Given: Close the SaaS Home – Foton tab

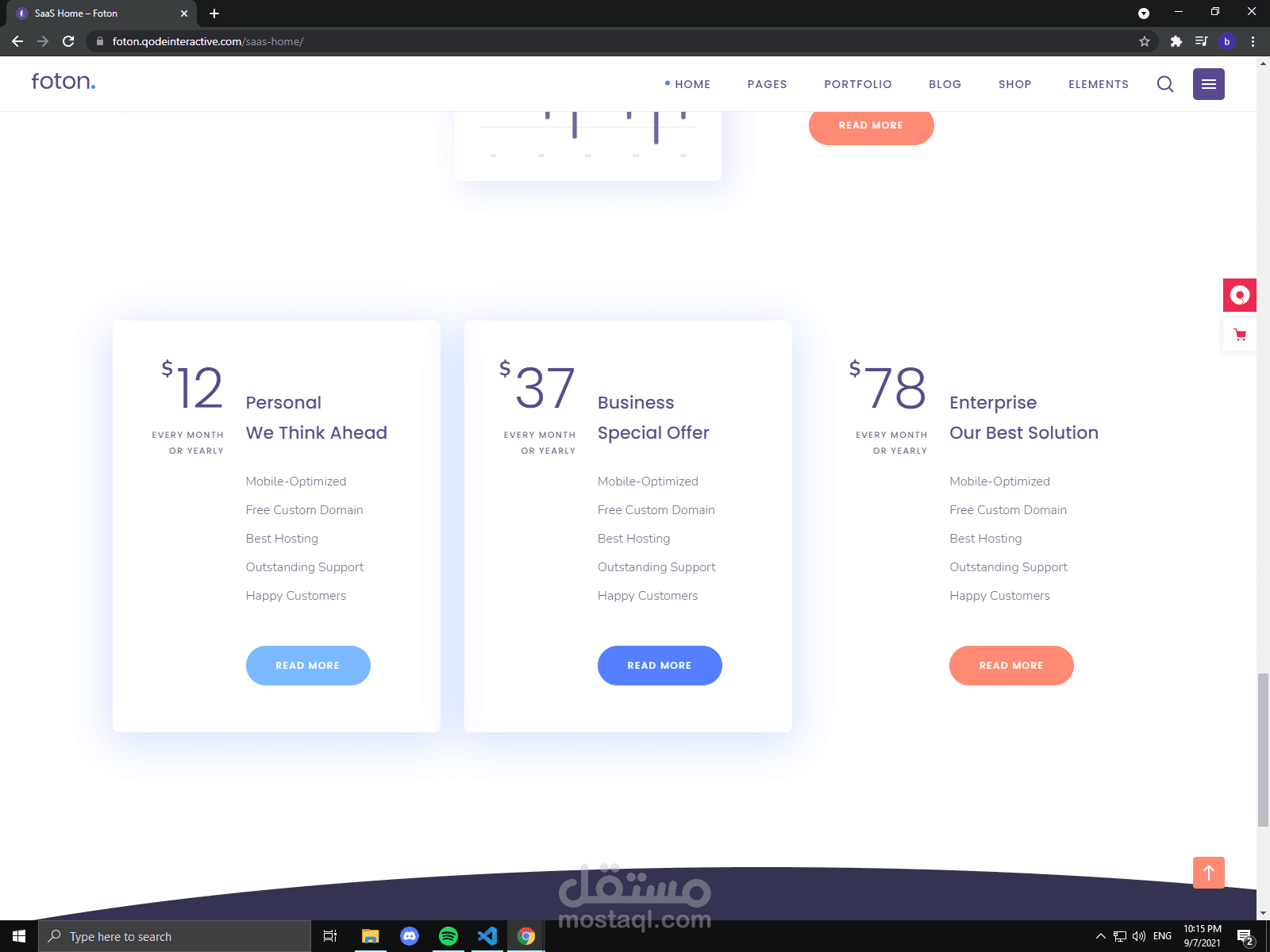Looking at the screenshot, I should coord(184,13).
